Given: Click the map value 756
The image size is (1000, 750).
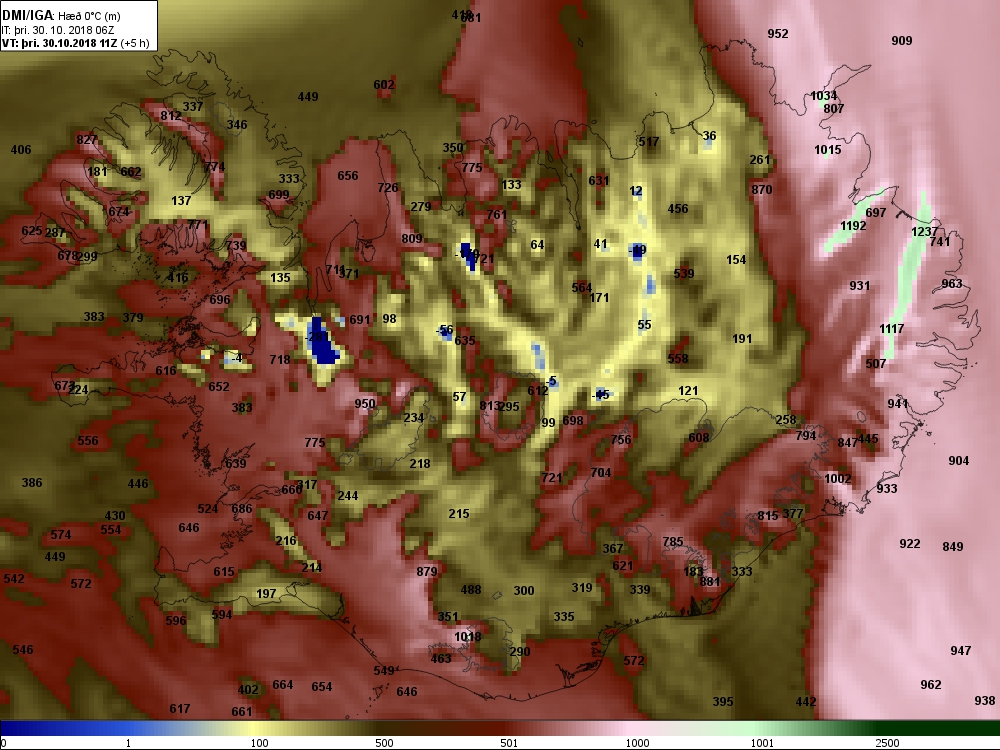Looking at the screenshot, I should tap(621, 439).
